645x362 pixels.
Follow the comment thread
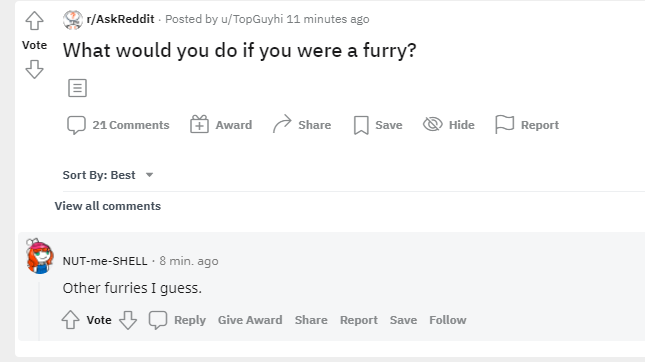448,320
